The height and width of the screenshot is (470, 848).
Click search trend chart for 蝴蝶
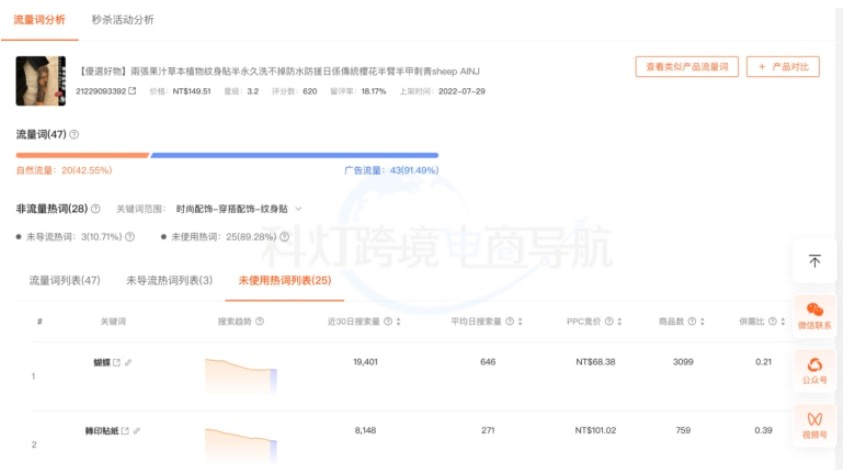241,376
